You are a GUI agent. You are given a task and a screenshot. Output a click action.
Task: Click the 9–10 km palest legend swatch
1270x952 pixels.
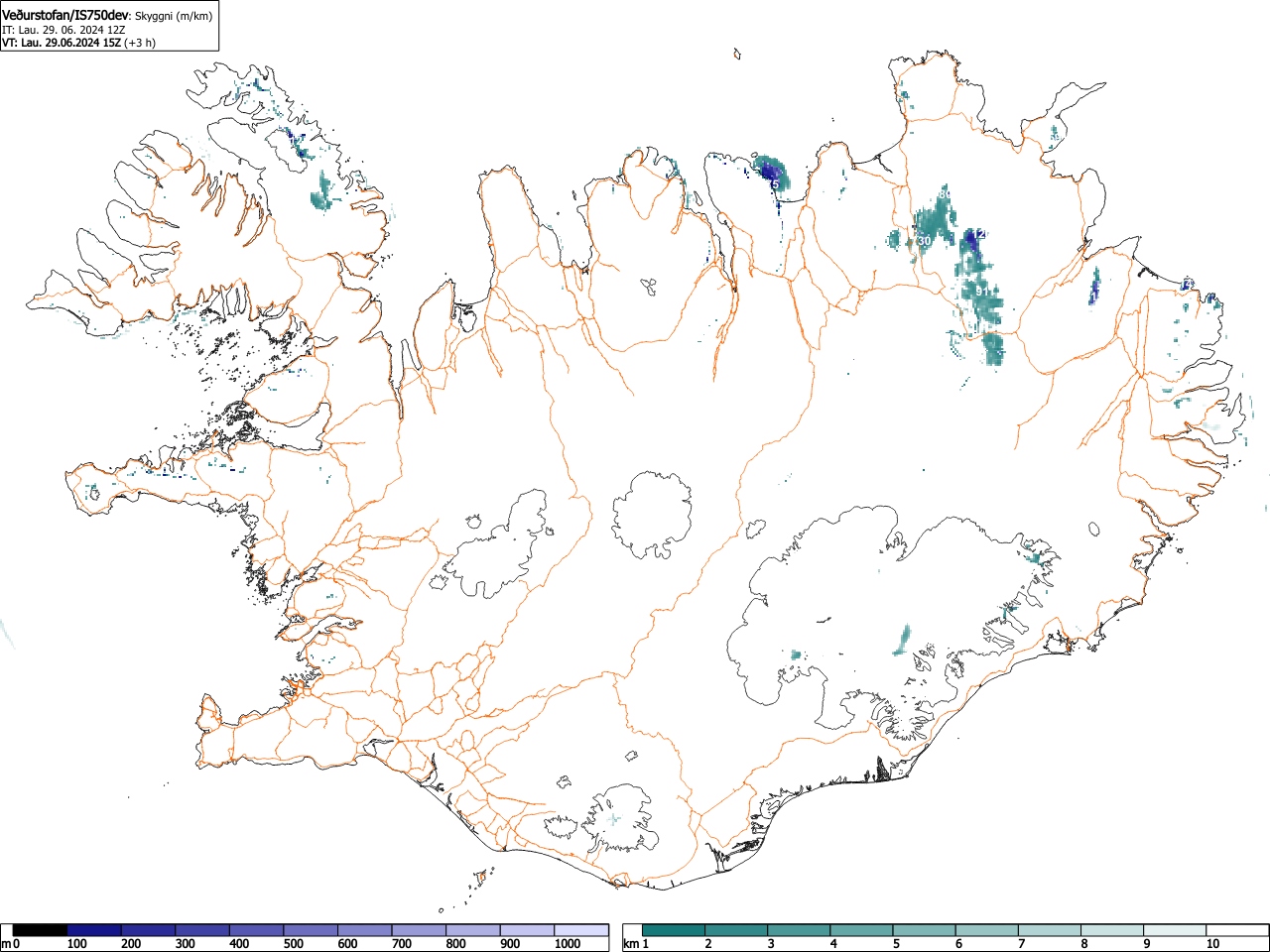pos(1175,930)
